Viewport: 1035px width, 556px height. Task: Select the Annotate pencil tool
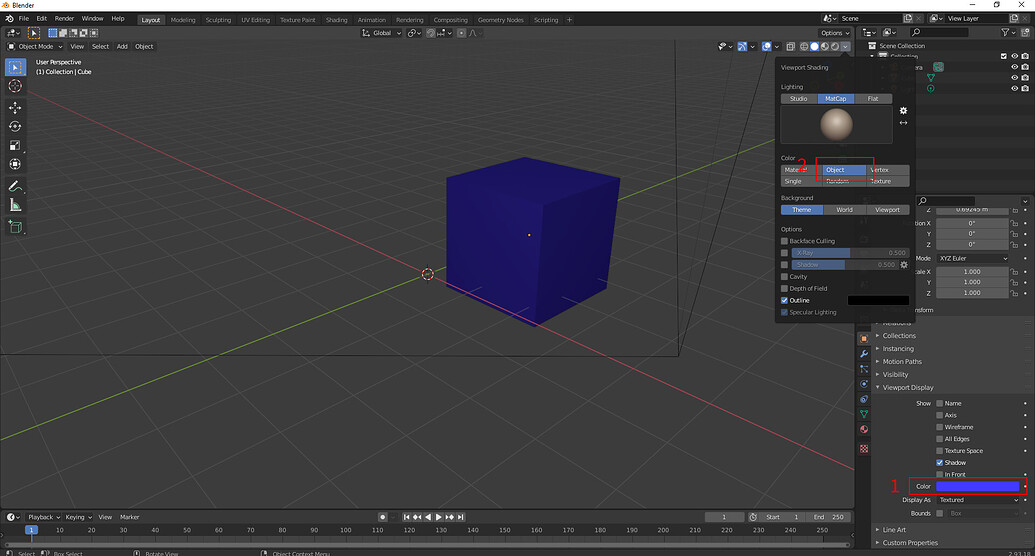15,186
